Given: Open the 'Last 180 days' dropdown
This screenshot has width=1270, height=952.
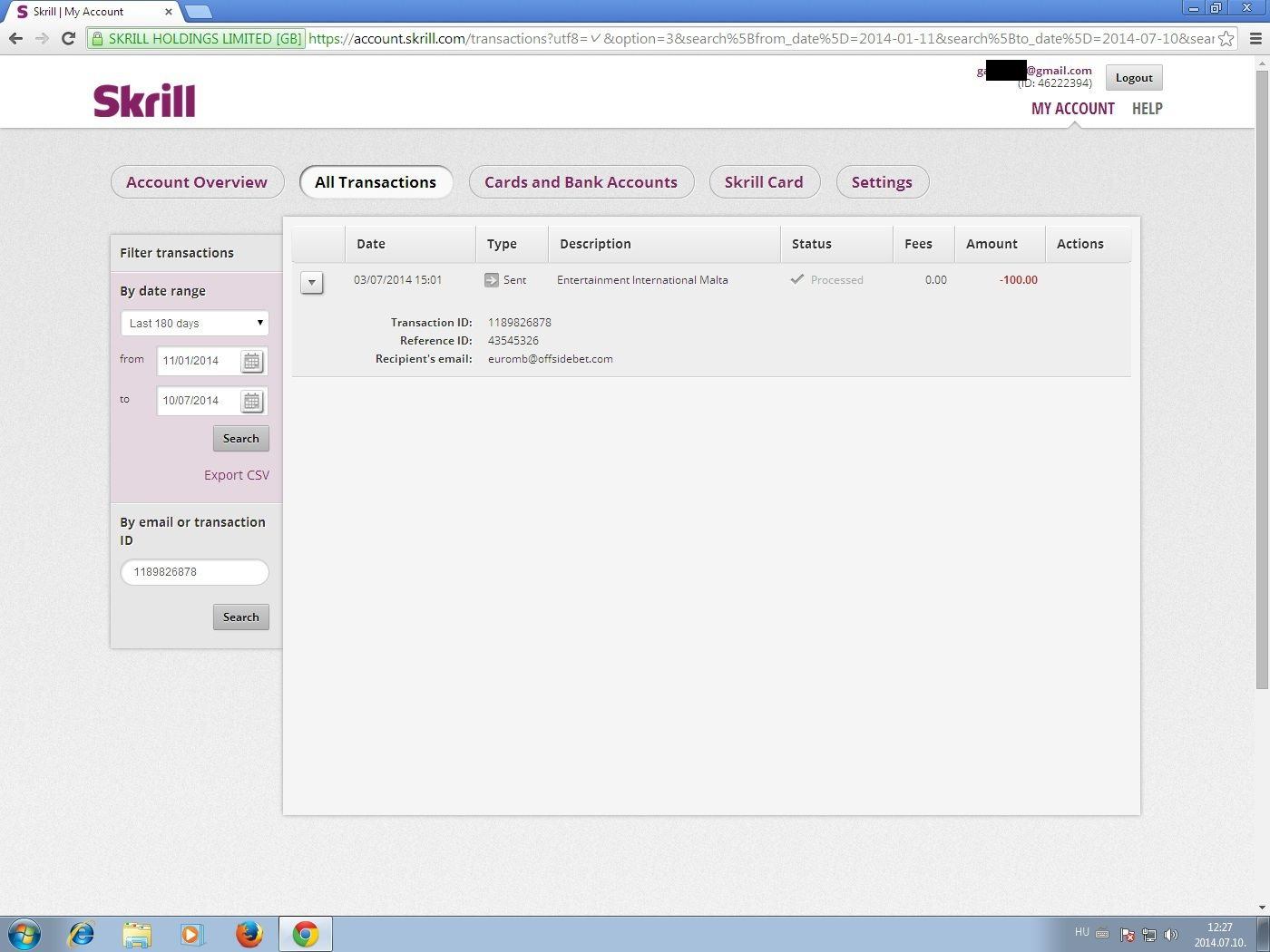Looking at the screenshot, I should point(194,323).
